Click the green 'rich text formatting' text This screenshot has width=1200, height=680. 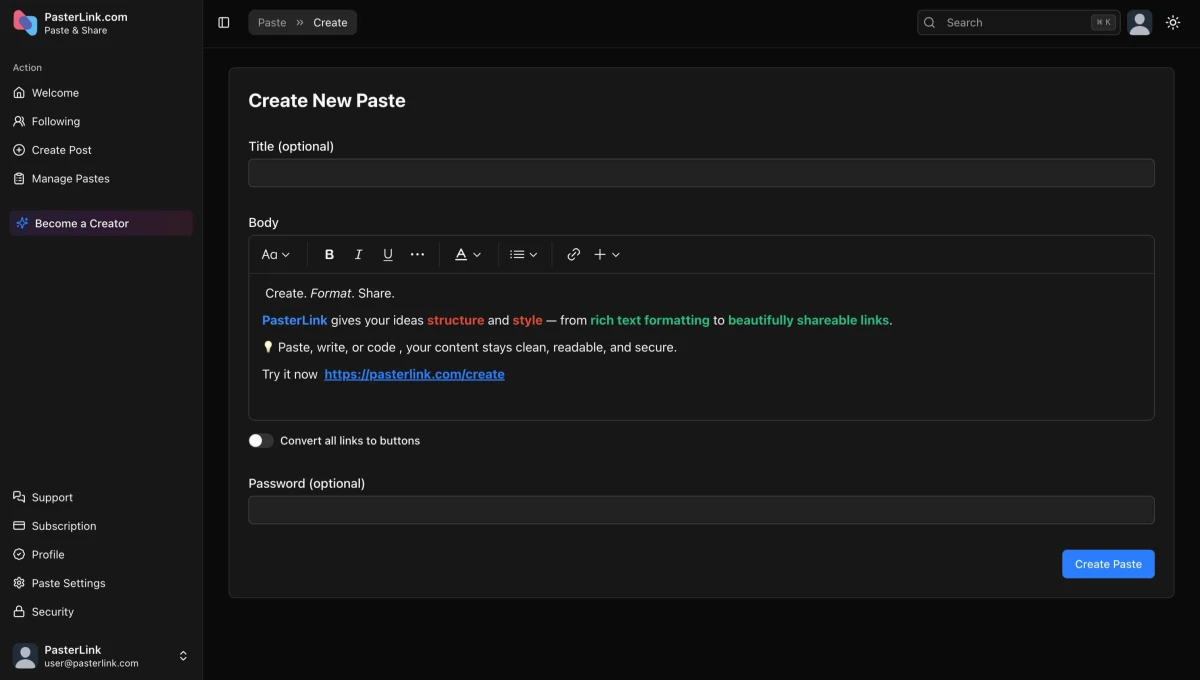click(650, 320)
